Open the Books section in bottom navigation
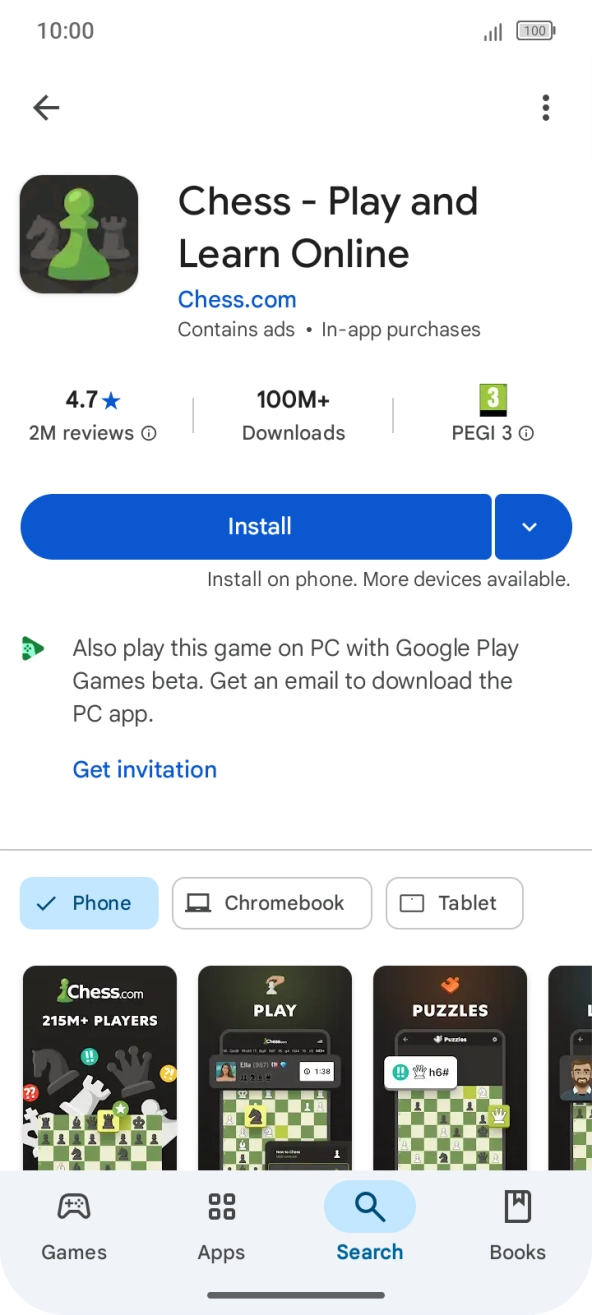 [x=518, y=1227]
